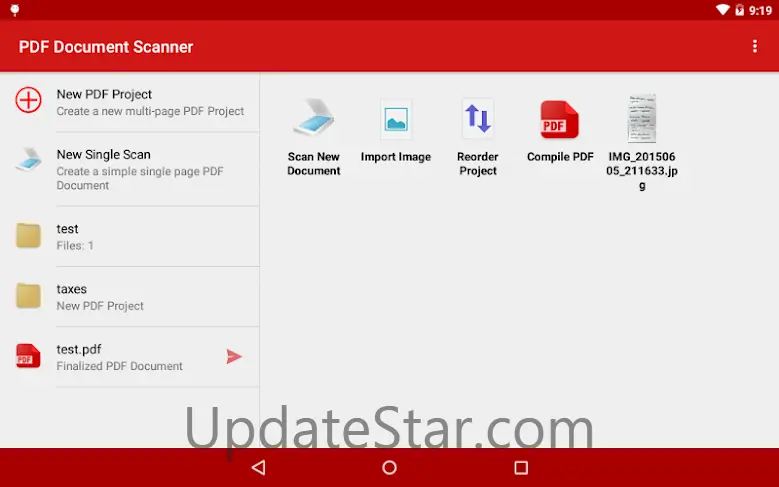Open the three-dot overflow menu

pyautogui.click(x=755, y=46)
